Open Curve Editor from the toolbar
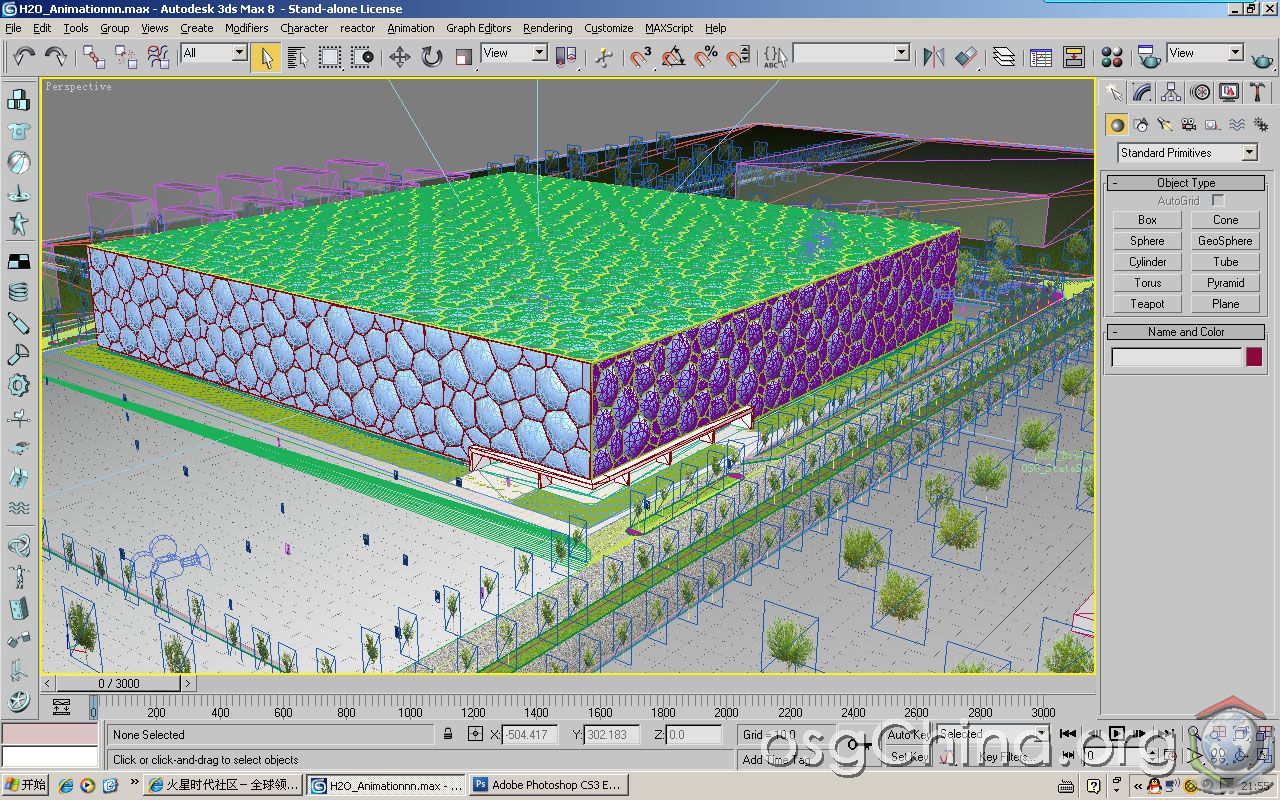The width and height of the screenshot is (1280, 800). pyautogui.click(x=1041, y=57)
